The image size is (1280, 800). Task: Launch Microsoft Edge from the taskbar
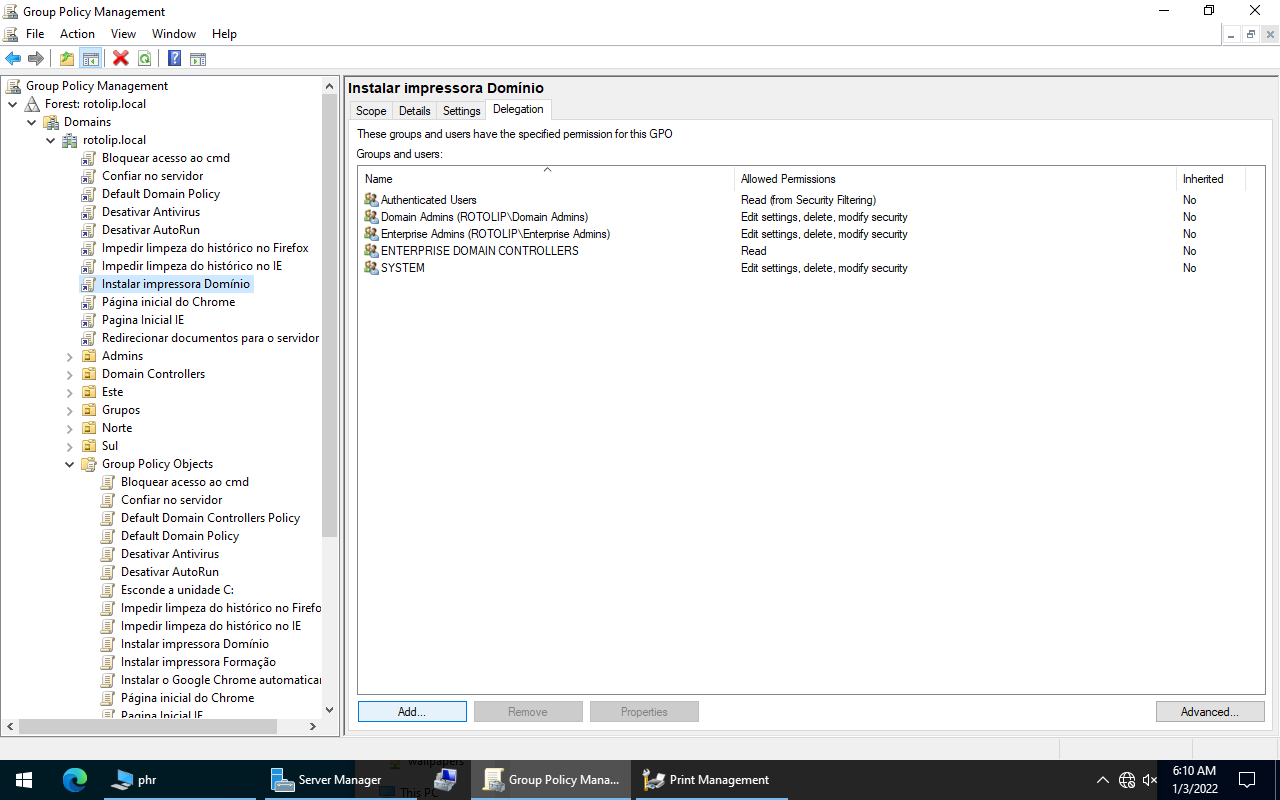[75, 780]
